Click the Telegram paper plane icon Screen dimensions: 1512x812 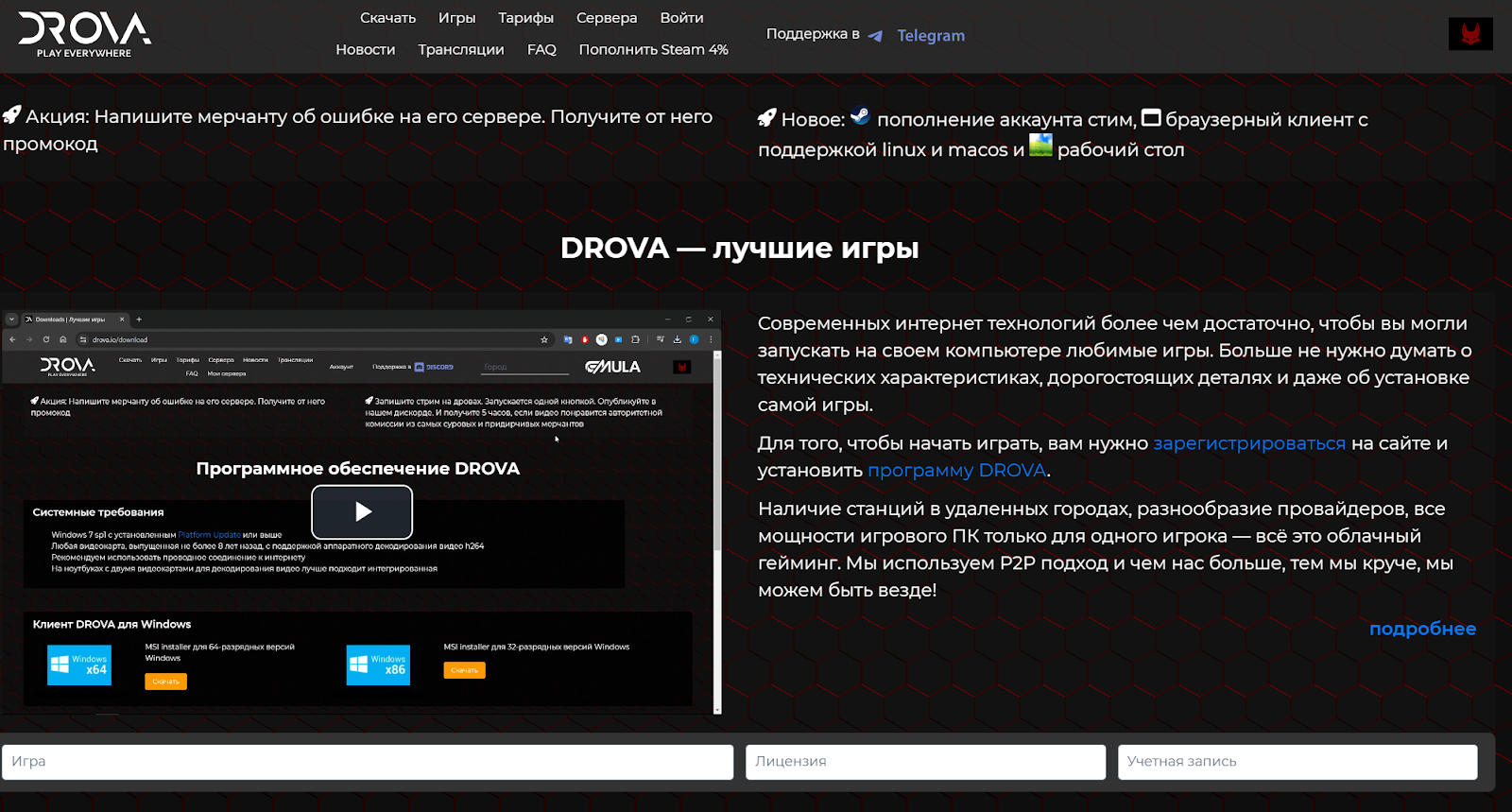click(875, 36)
